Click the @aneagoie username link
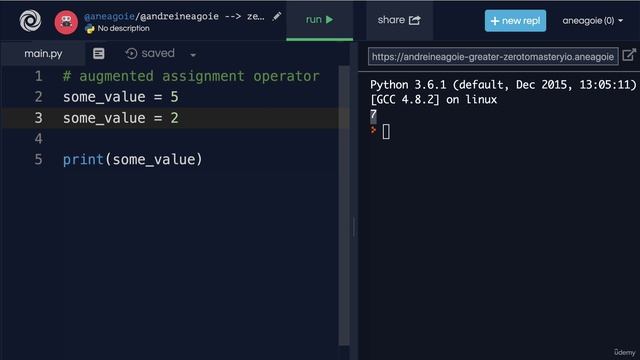The width and height of the screenshot is (640, 360). click(x=109, y=16)
